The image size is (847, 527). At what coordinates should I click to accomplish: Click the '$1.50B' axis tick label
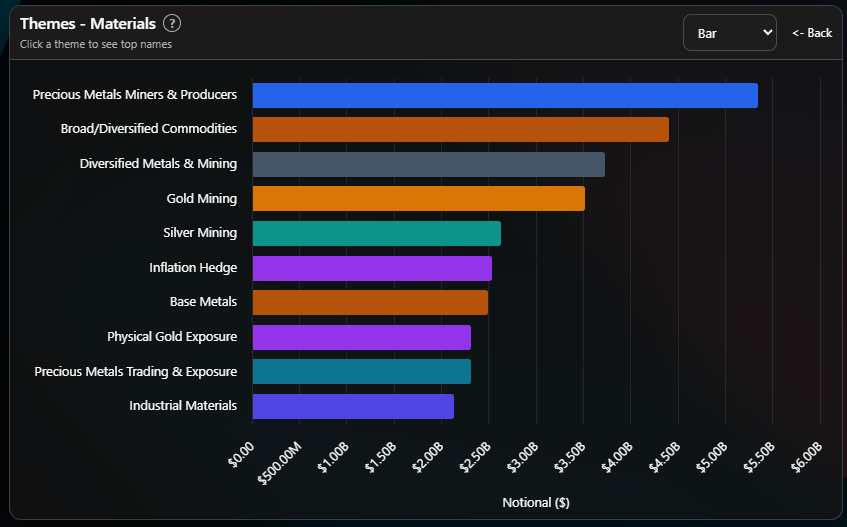coord(380,457)
